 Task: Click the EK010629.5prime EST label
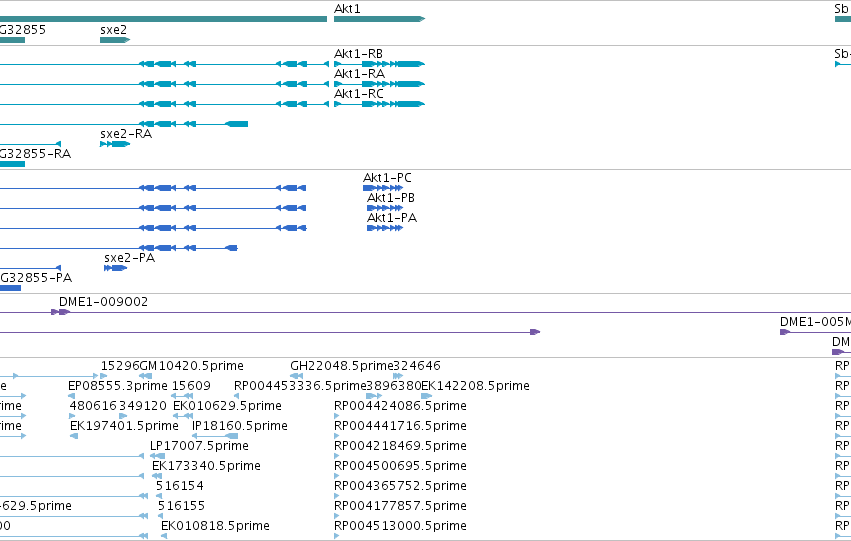[x=227, y=406]
